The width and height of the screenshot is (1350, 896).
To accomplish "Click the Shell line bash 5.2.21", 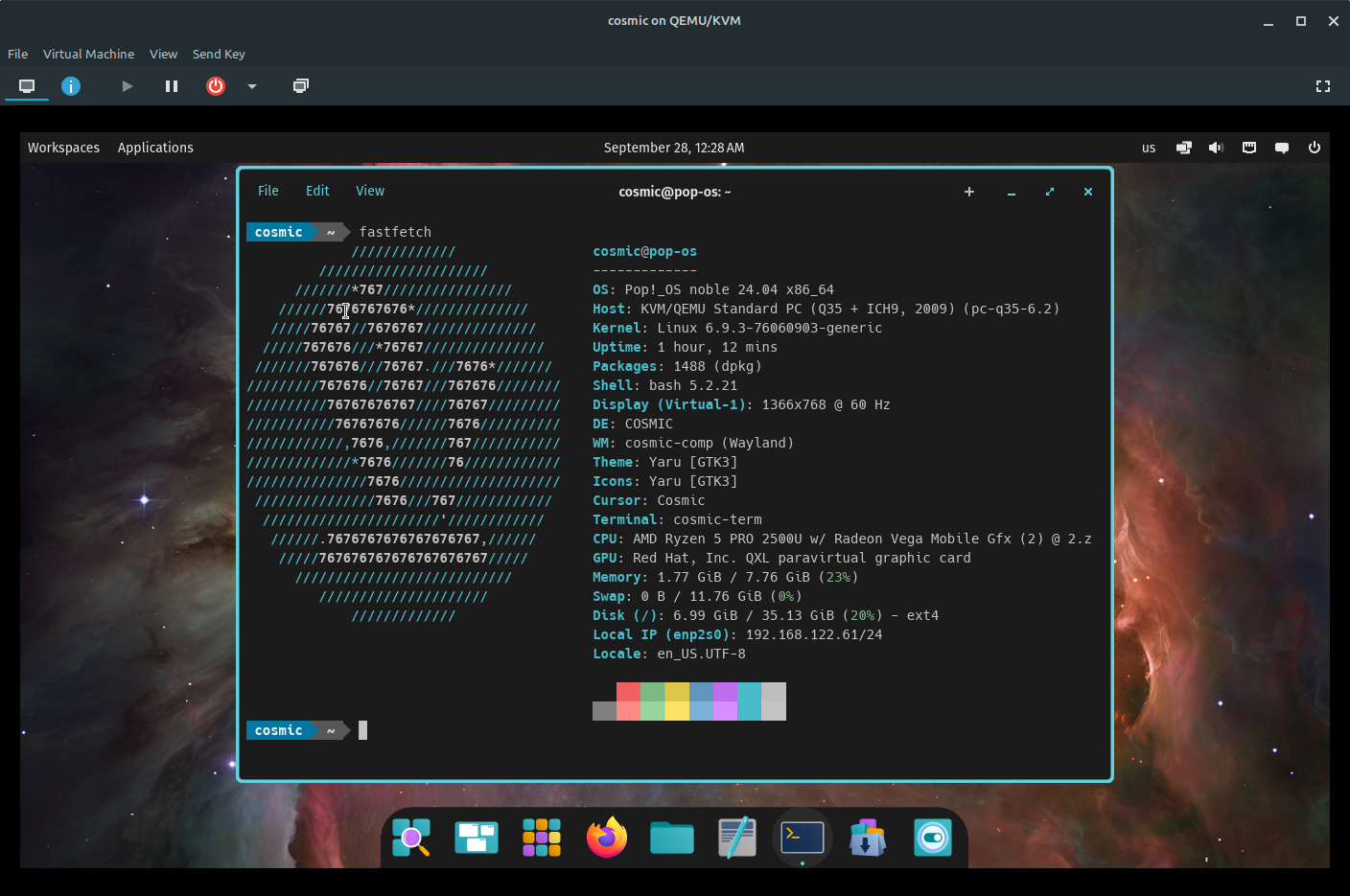I will coord(665,385).
